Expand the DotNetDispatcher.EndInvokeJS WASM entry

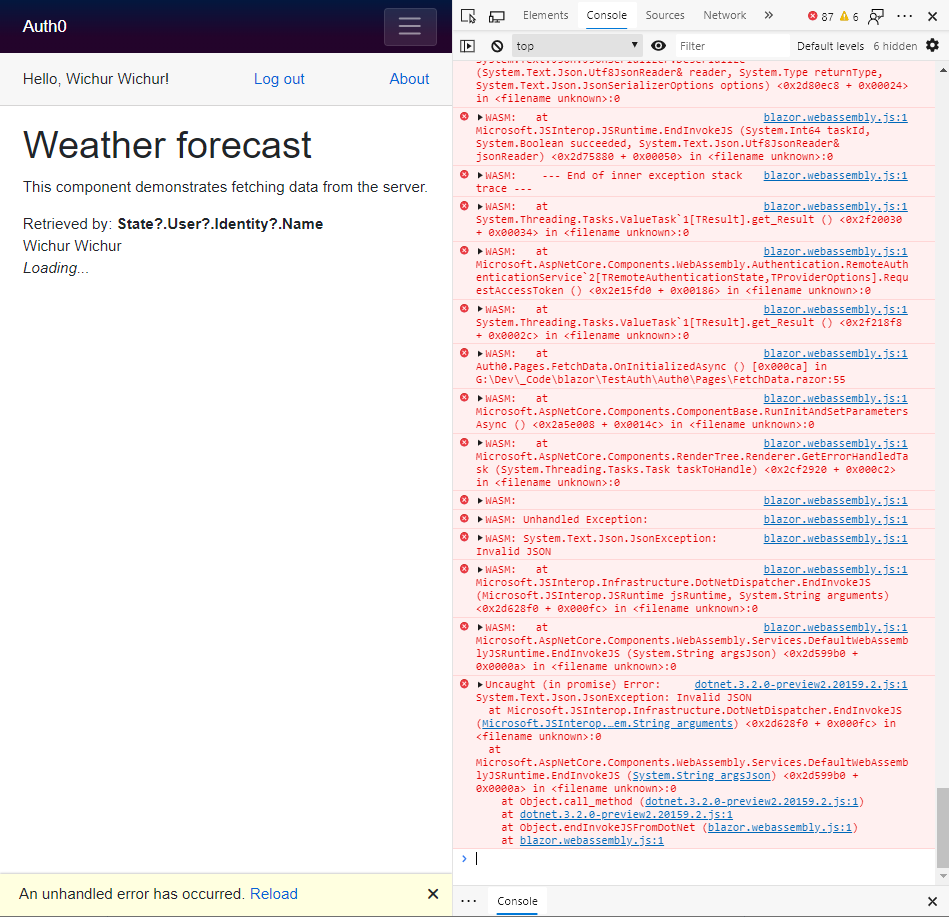click(480, 570)
